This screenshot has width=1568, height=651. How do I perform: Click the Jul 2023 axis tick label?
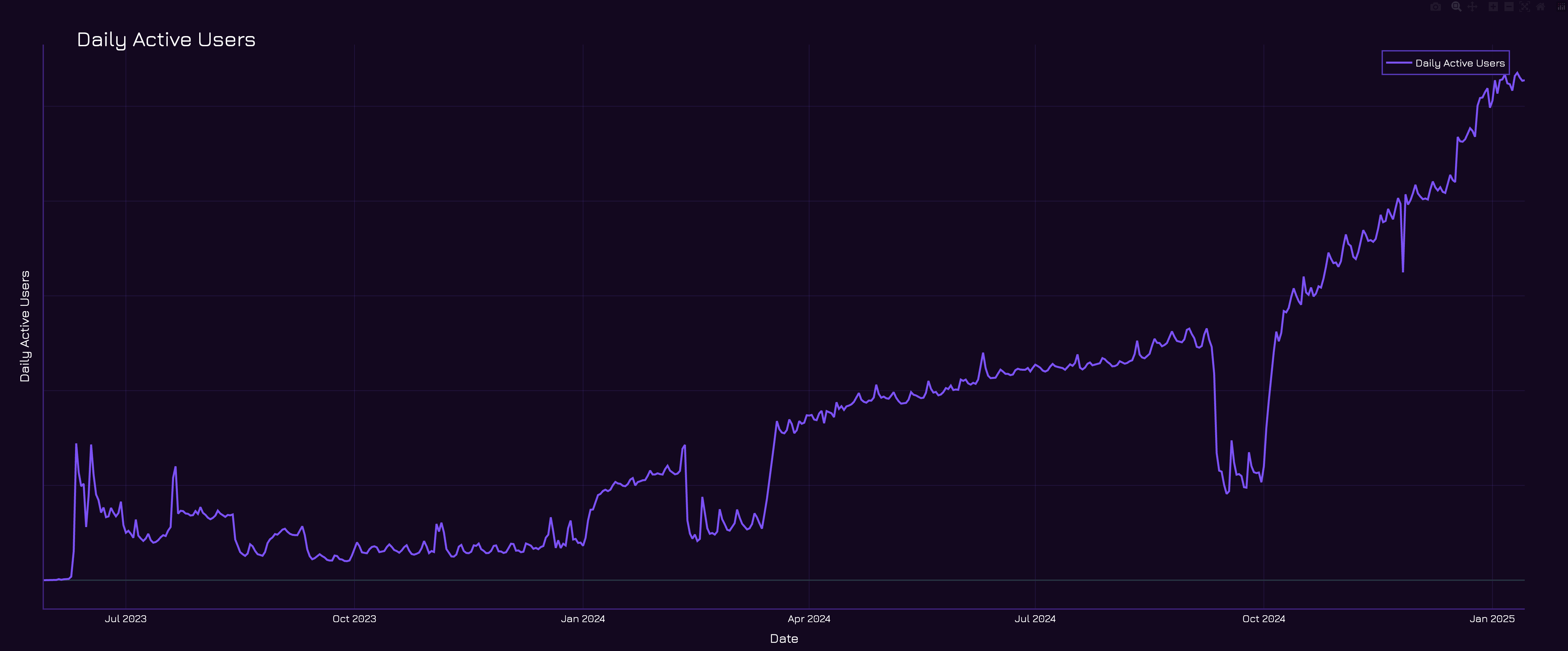(x=125, y=619)
